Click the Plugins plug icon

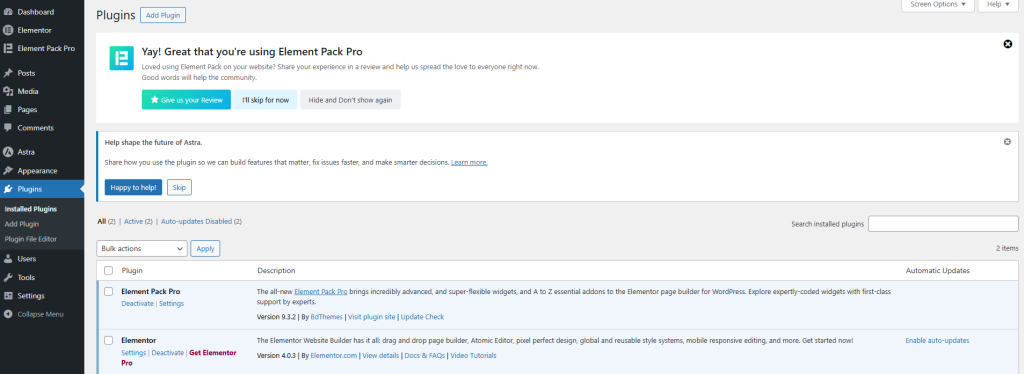pyautogui.click(x=8, y=189)
